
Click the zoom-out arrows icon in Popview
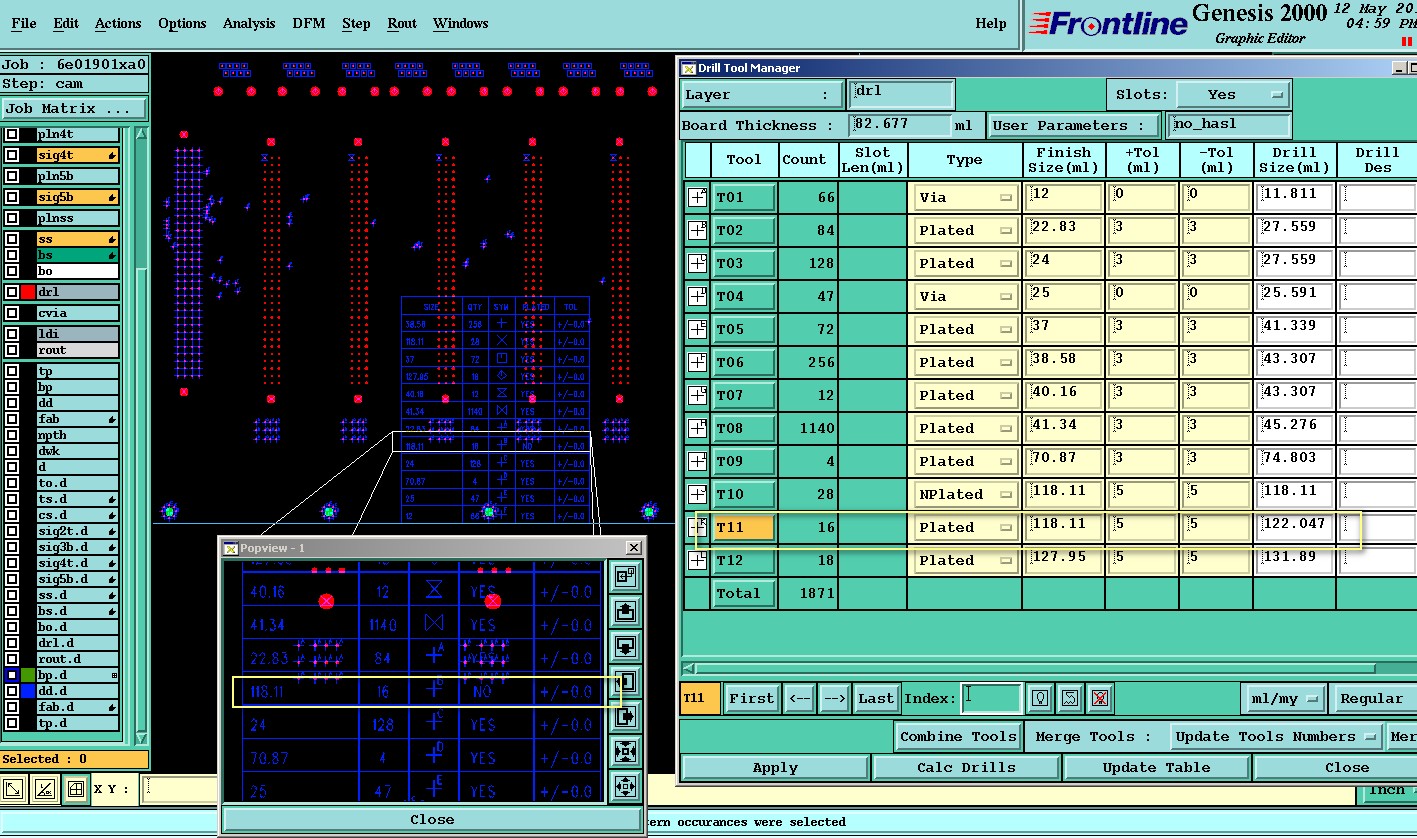pos(626,786)
